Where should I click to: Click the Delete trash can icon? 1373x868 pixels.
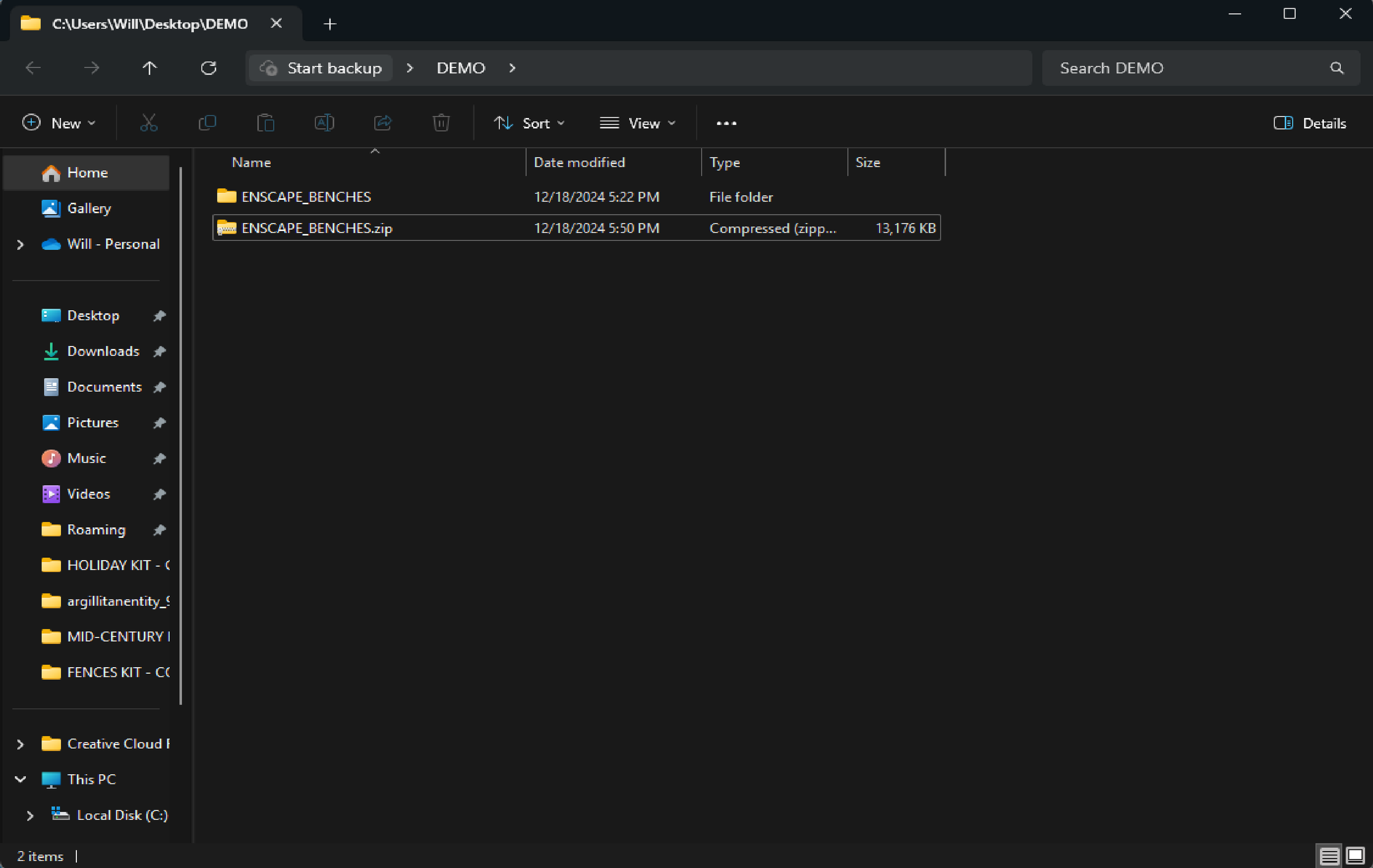(x=441, y=123)
